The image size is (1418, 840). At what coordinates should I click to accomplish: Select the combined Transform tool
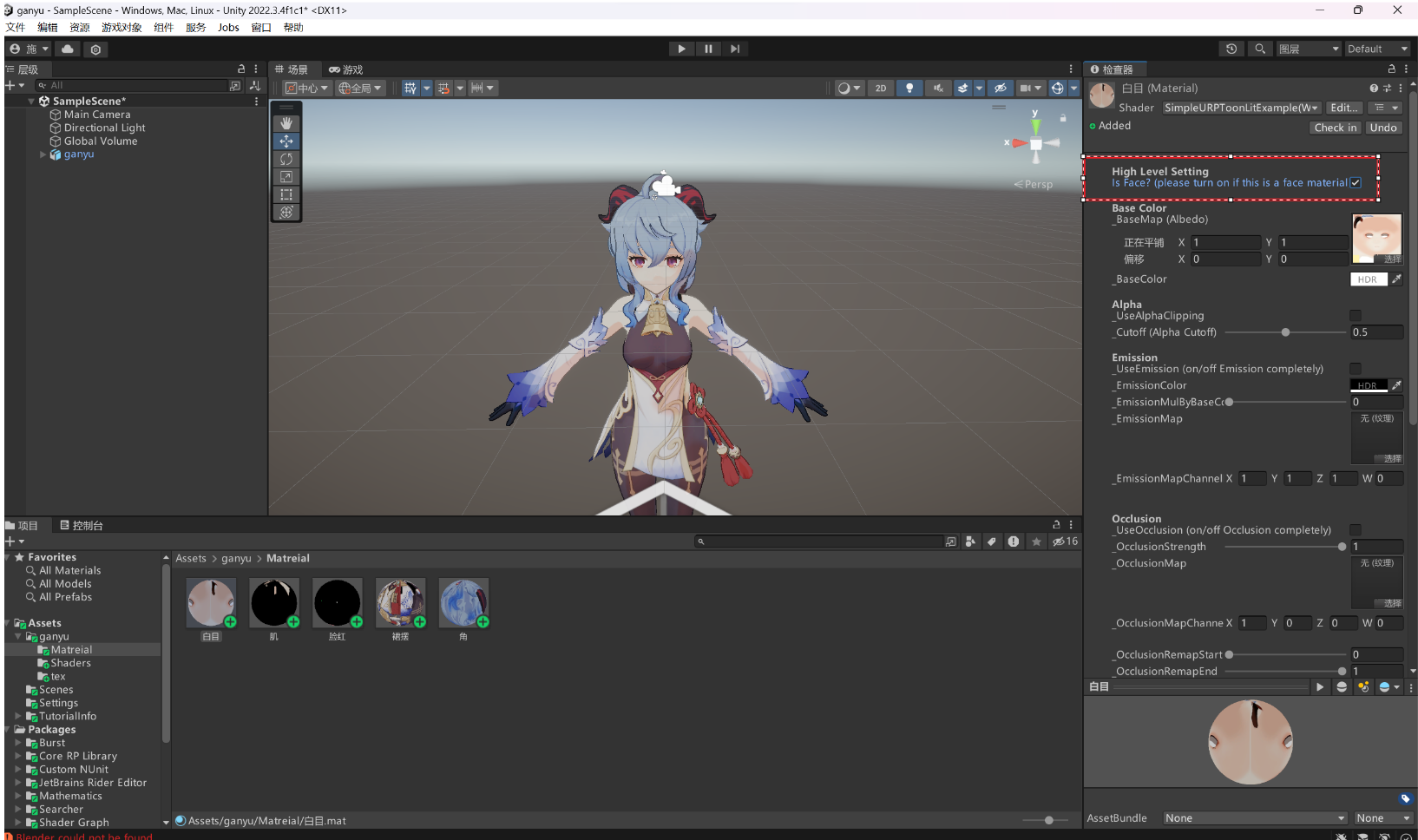click(286, 212)
